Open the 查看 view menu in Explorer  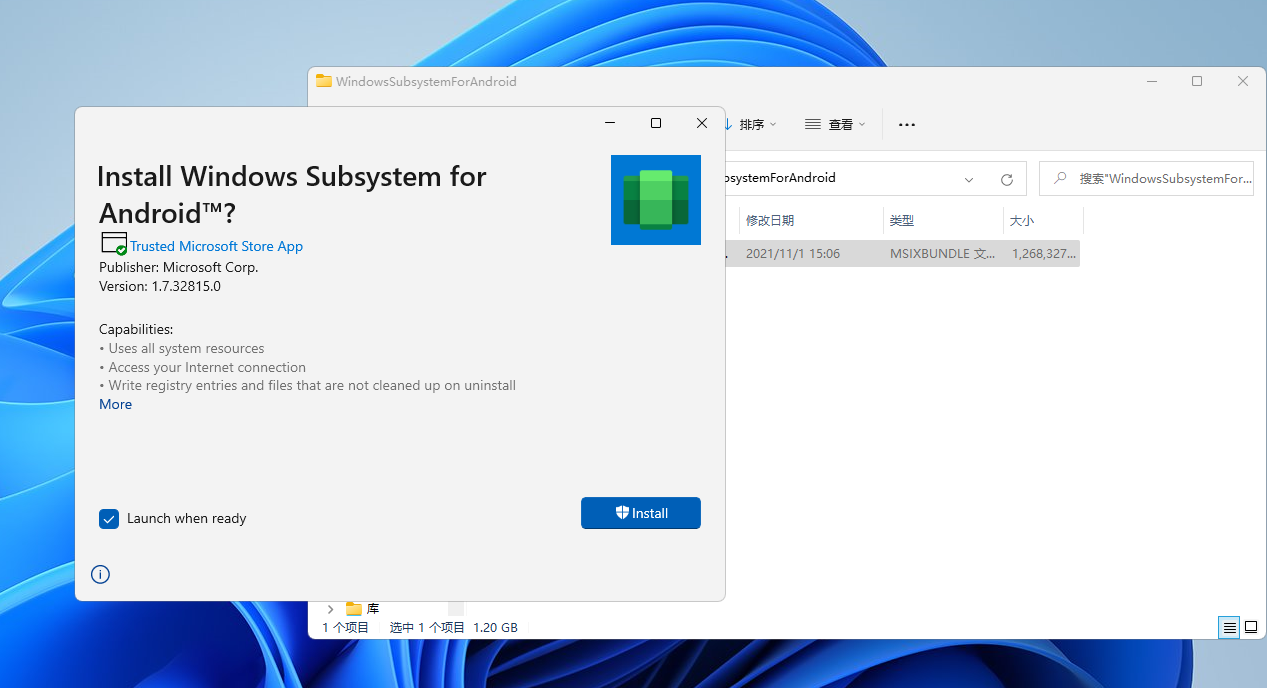[835, 125]
